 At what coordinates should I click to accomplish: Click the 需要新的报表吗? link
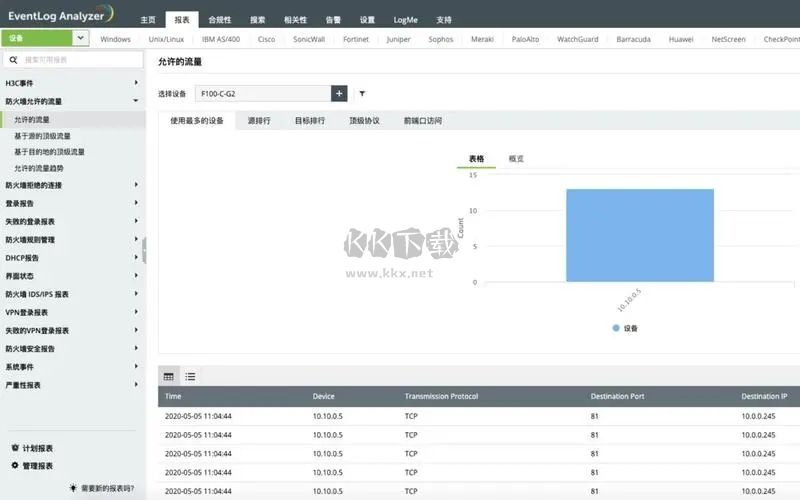coord(108,488)
